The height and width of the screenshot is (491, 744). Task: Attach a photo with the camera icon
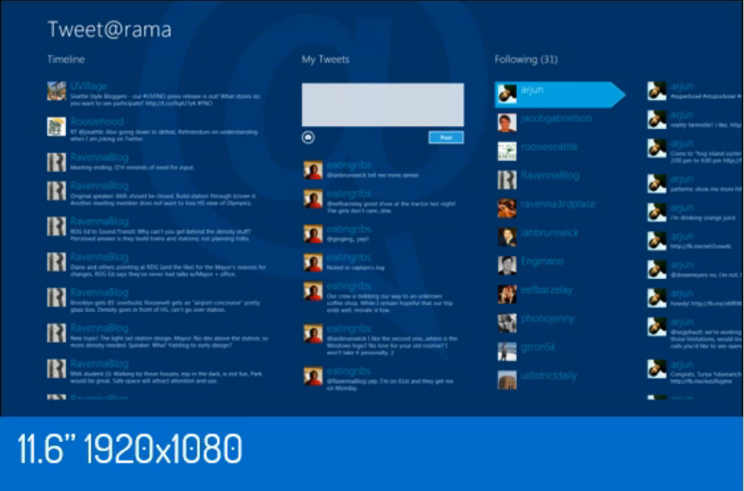click(x=308, y=138)
